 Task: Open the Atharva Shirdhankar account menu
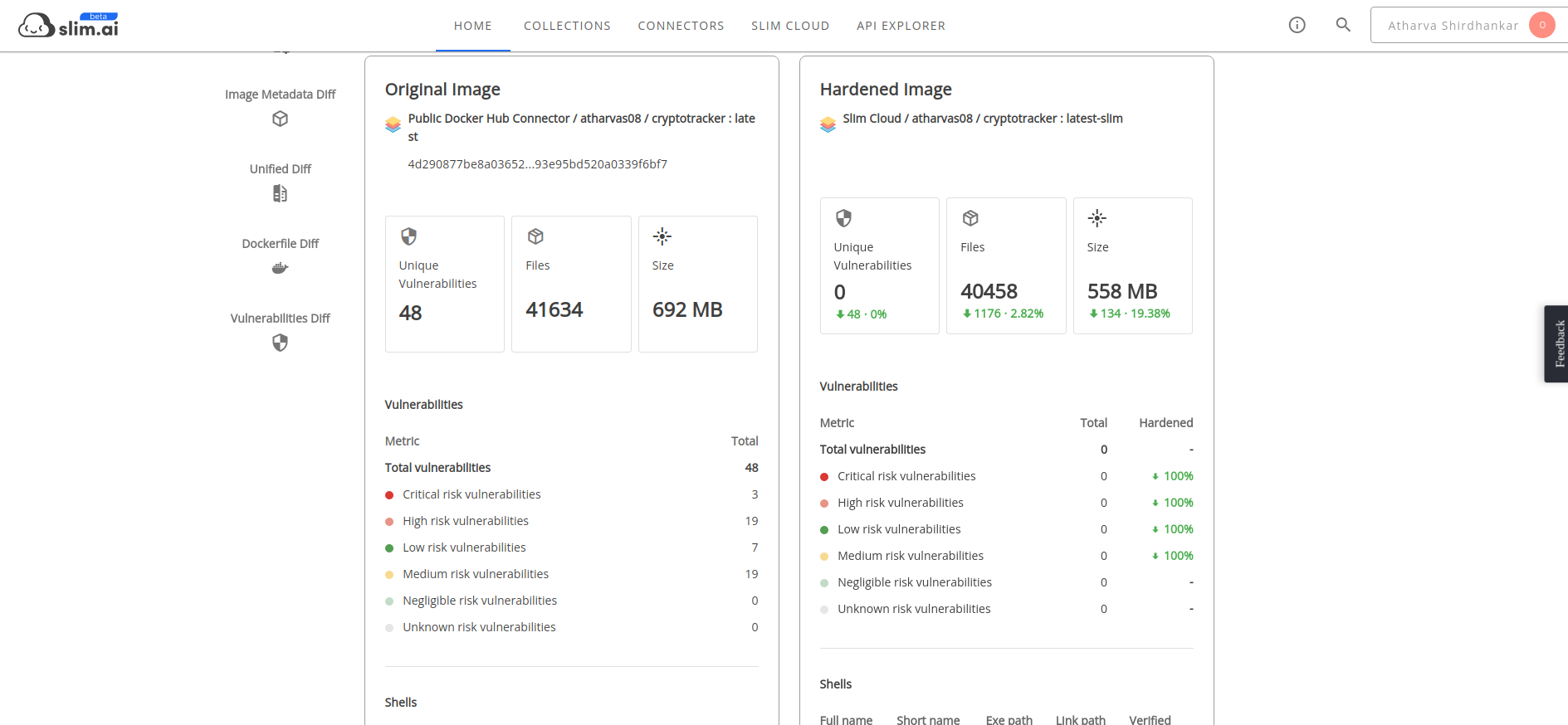1469,25
